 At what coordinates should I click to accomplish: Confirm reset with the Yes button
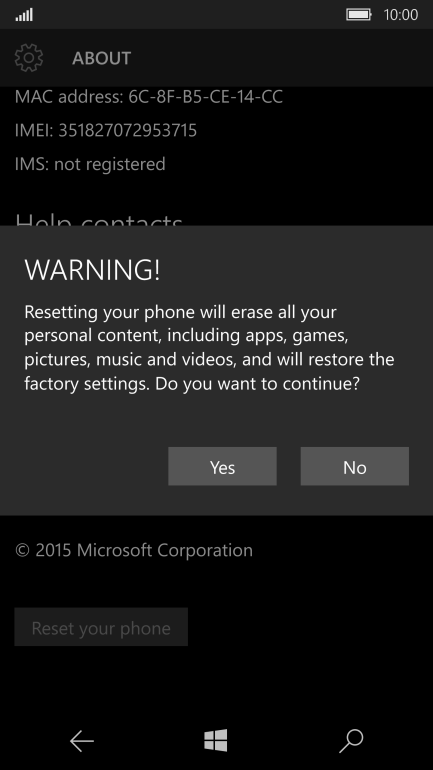tap(222, 467)
